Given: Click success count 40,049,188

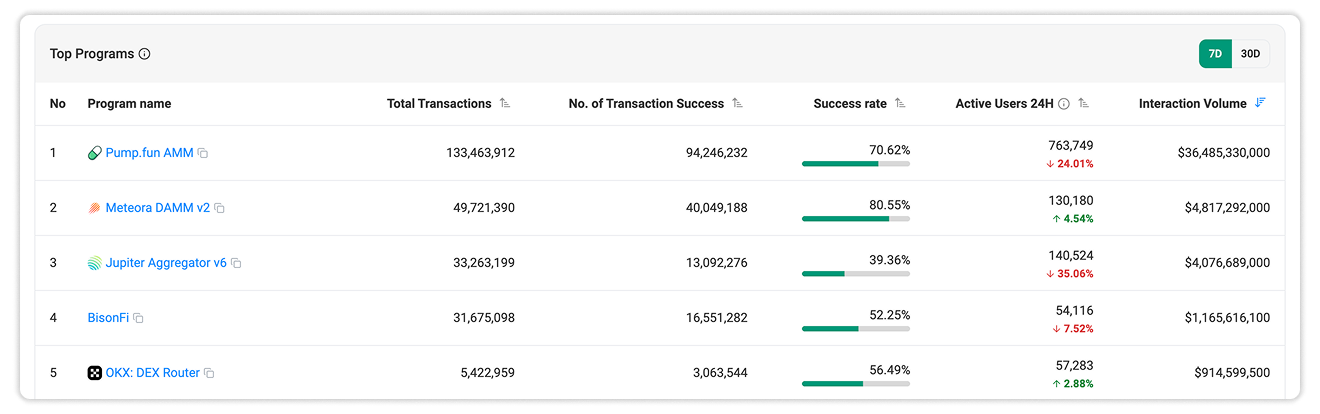Looking at the screenshot, I should [717, 208].
